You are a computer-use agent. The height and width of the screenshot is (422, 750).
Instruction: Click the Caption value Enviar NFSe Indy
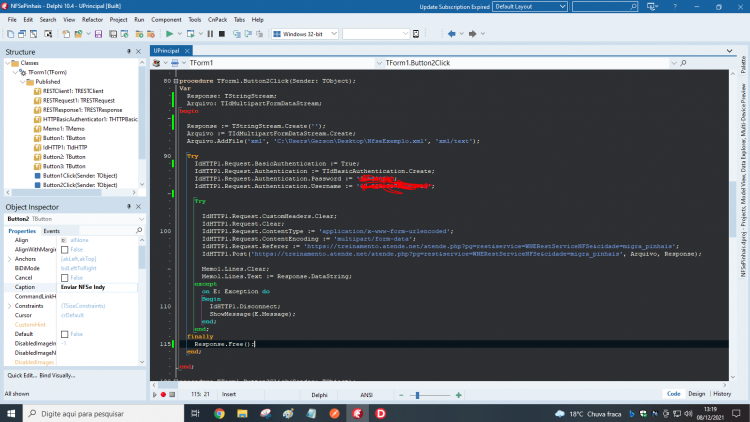[83, 287]
